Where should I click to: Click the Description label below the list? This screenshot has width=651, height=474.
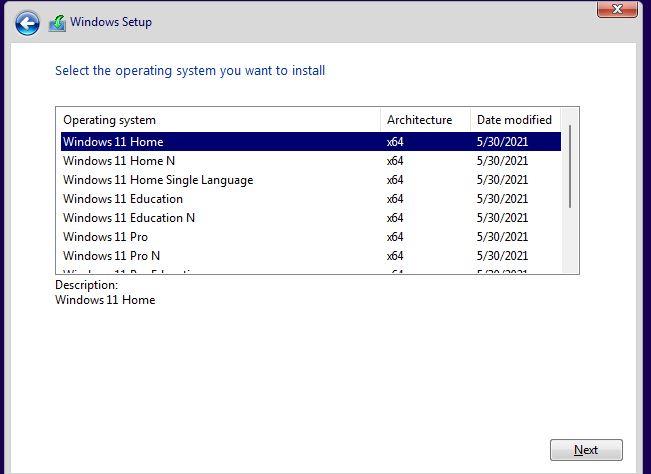click(86, 285)
